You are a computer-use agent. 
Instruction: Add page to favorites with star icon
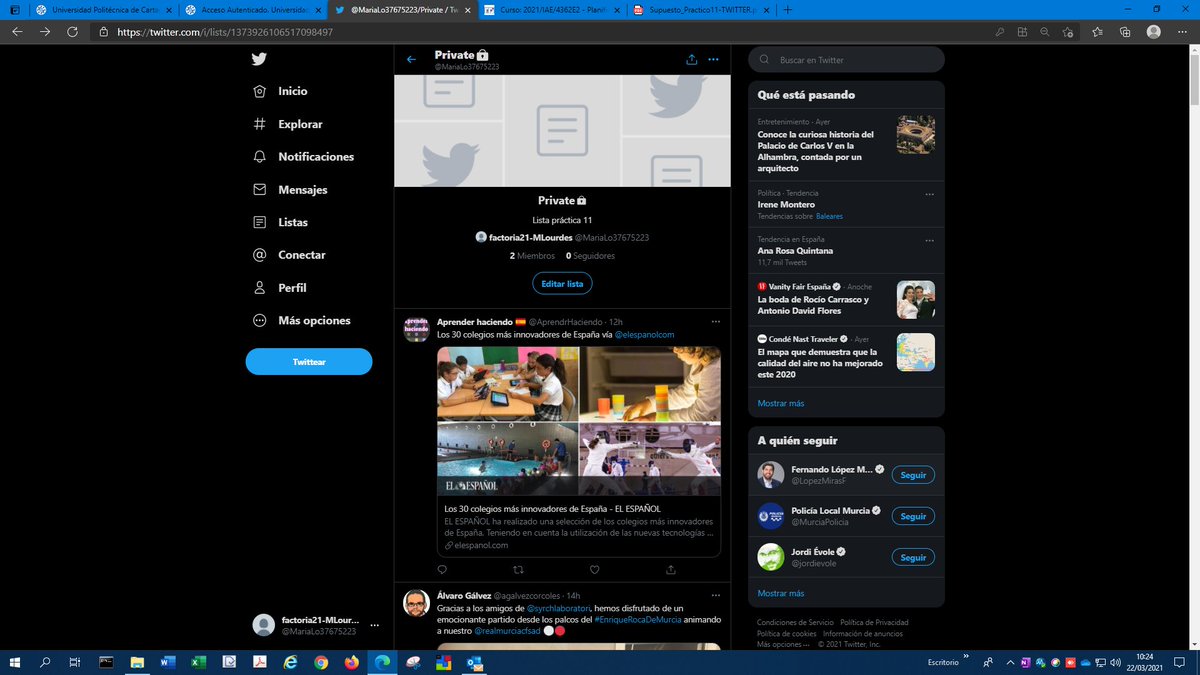pyautogui.click(x=1069, y=32)
